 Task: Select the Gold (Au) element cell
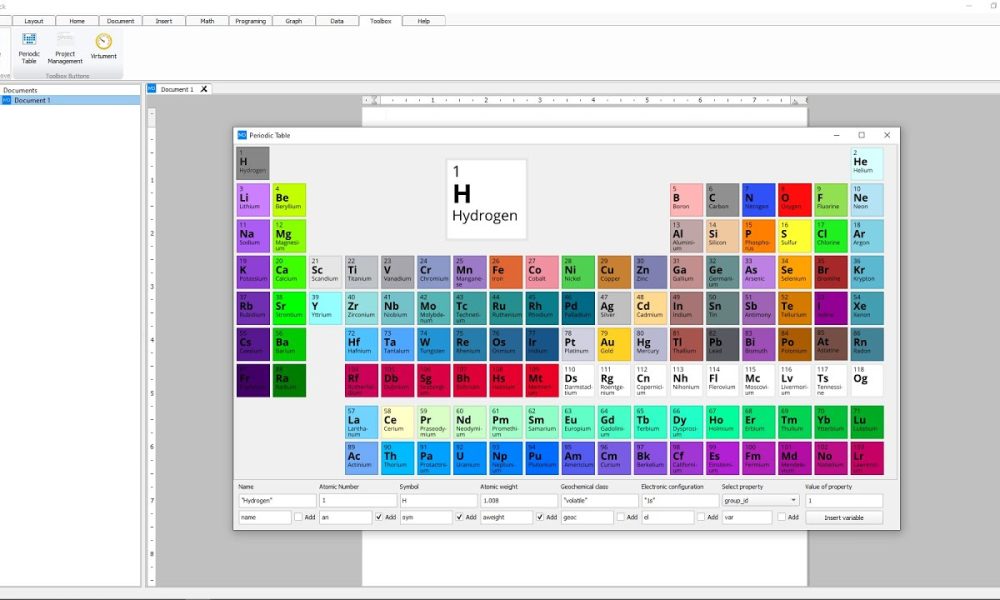click(614, 344)
